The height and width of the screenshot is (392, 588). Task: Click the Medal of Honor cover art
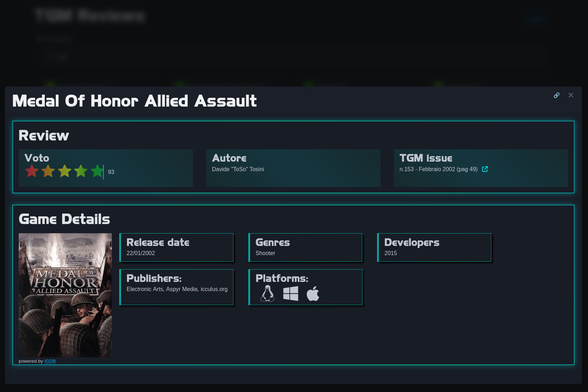65,295
